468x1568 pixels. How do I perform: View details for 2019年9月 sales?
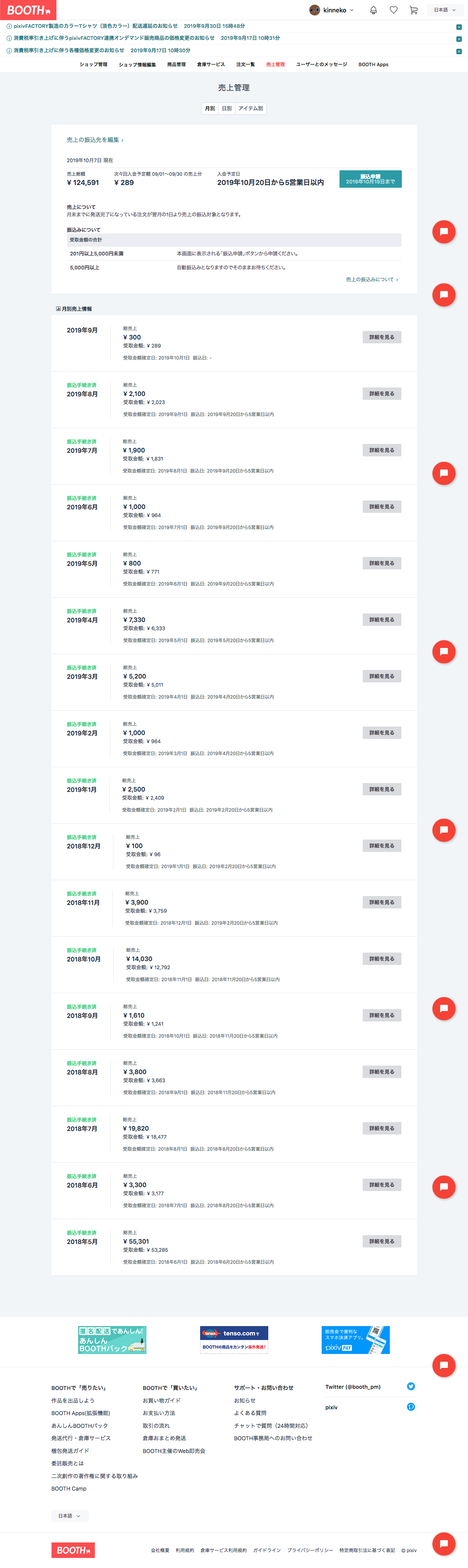382,337
